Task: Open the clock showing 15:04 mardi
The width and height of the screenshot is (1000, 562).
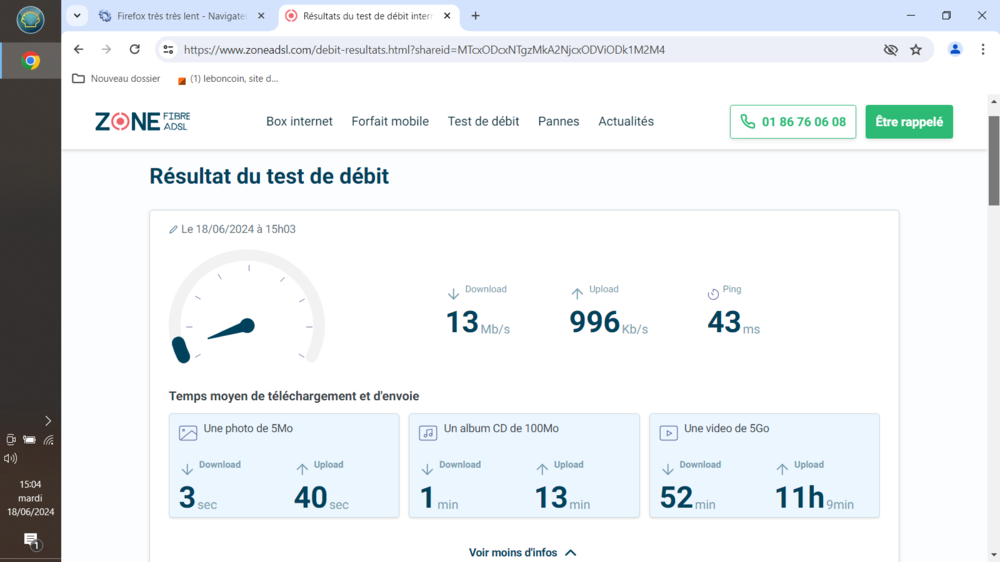Action: pos(31,498)
